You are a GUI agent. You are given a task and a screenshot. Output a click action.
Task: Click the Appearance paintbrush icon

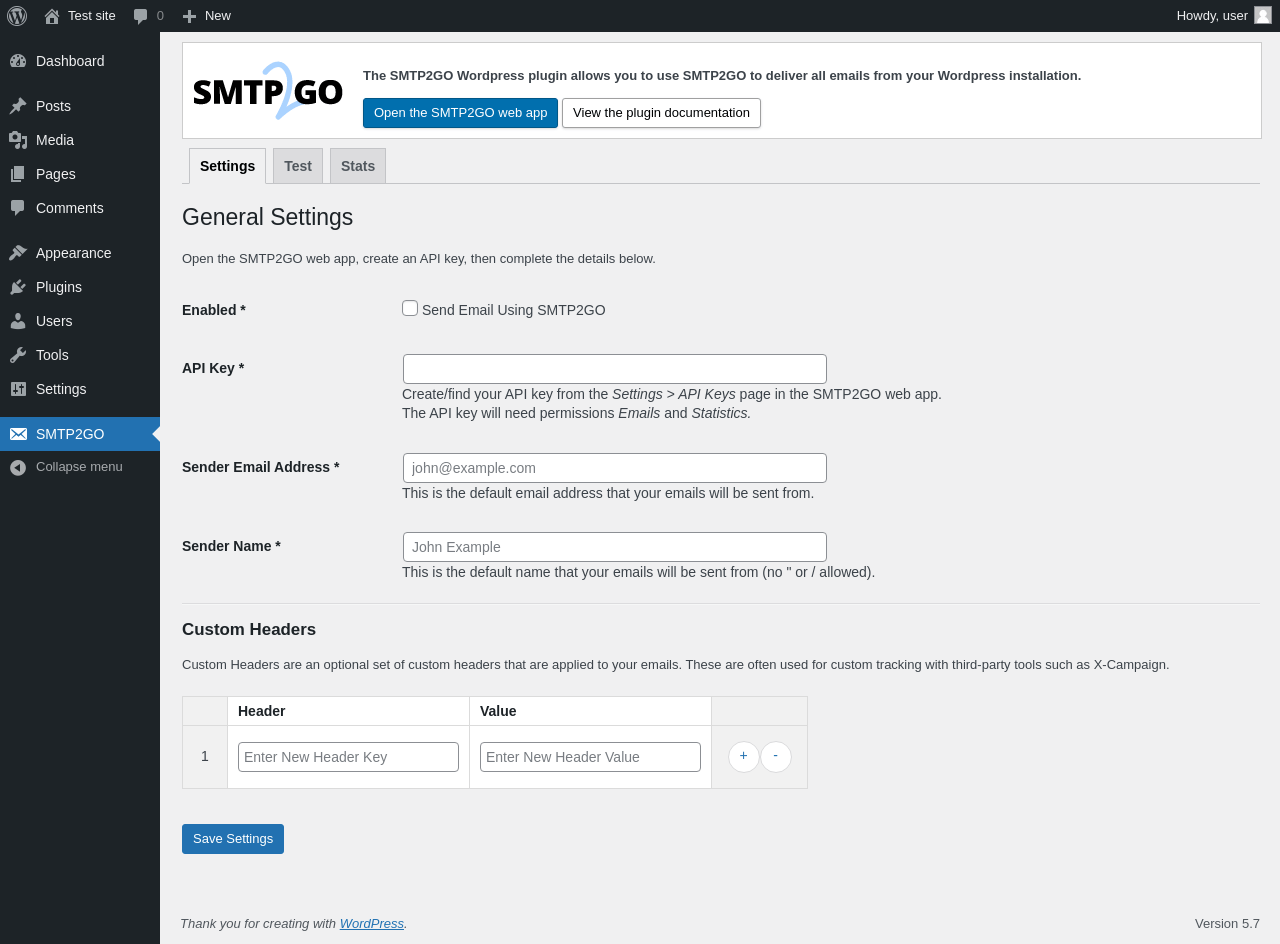pyautogui.click(x=18, y=253)
